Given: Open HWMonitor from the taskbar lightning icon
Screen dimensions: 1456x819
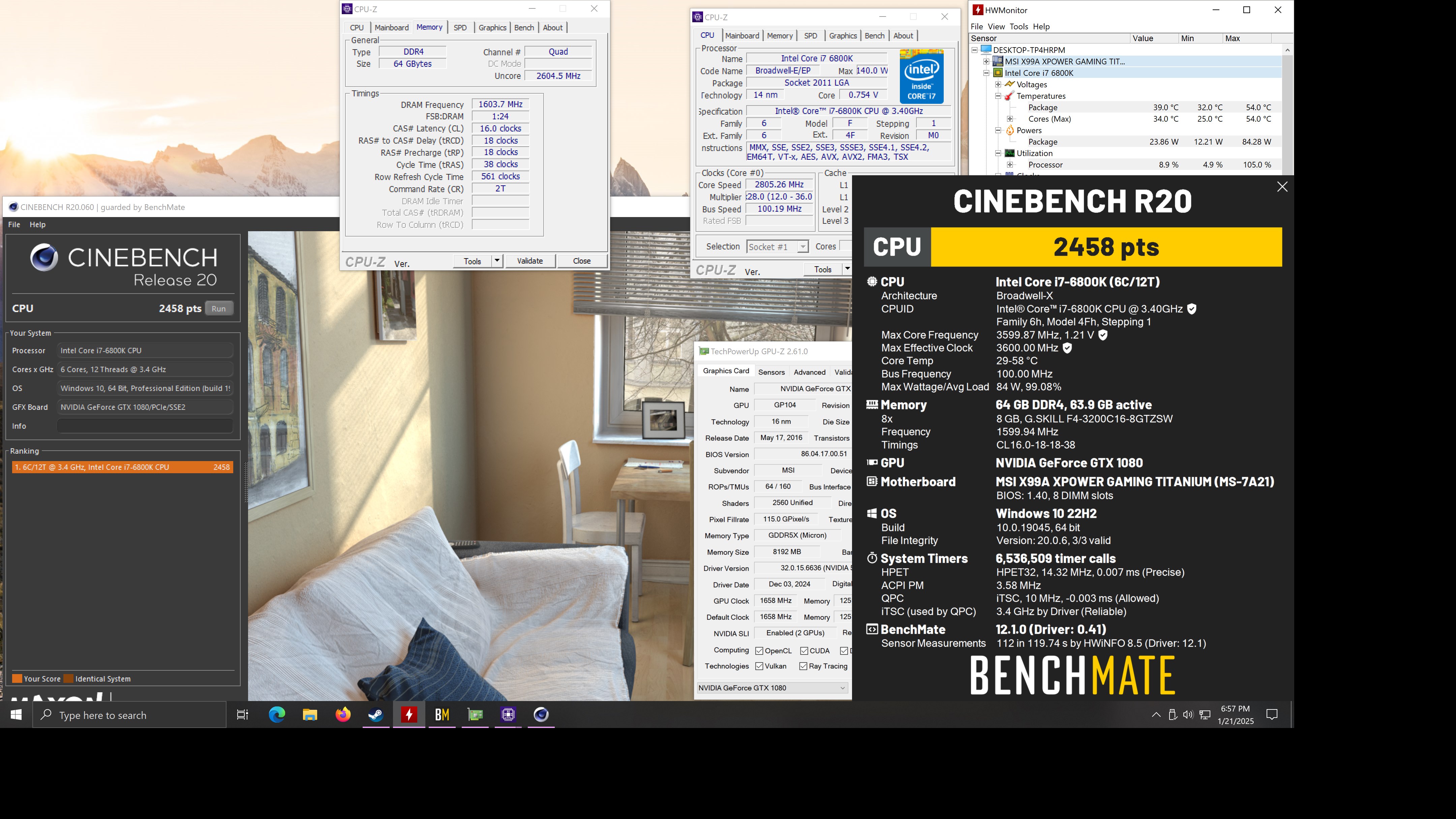Looking at the screenshot, I should point(408,715).
